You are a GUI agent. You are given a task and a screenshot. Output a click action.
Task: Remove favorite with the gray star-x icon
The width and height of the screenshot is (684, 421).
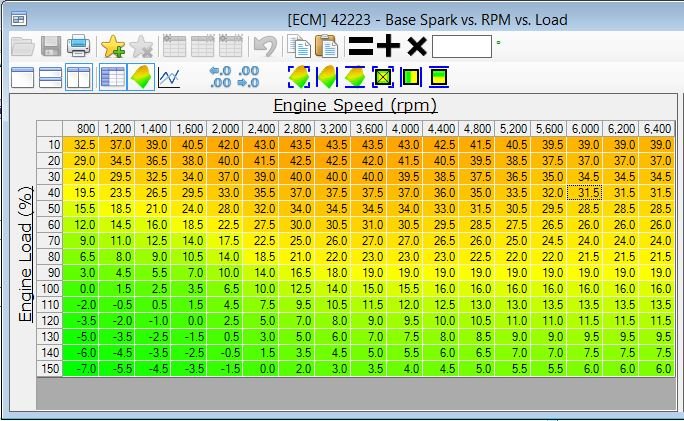tap(141, 46)
